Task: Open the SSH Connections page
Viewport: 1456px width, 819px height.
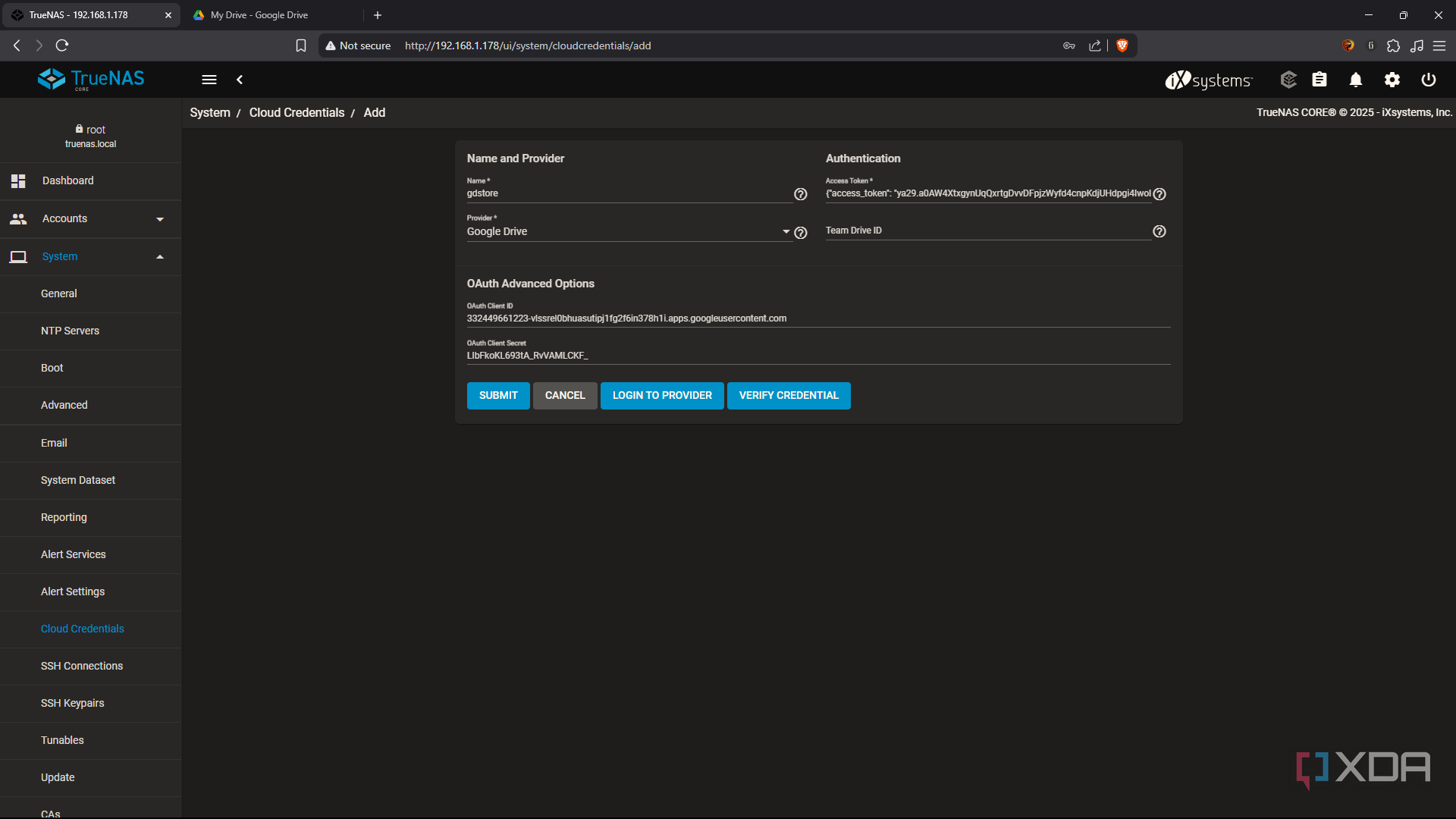Action: click(91, 666)
